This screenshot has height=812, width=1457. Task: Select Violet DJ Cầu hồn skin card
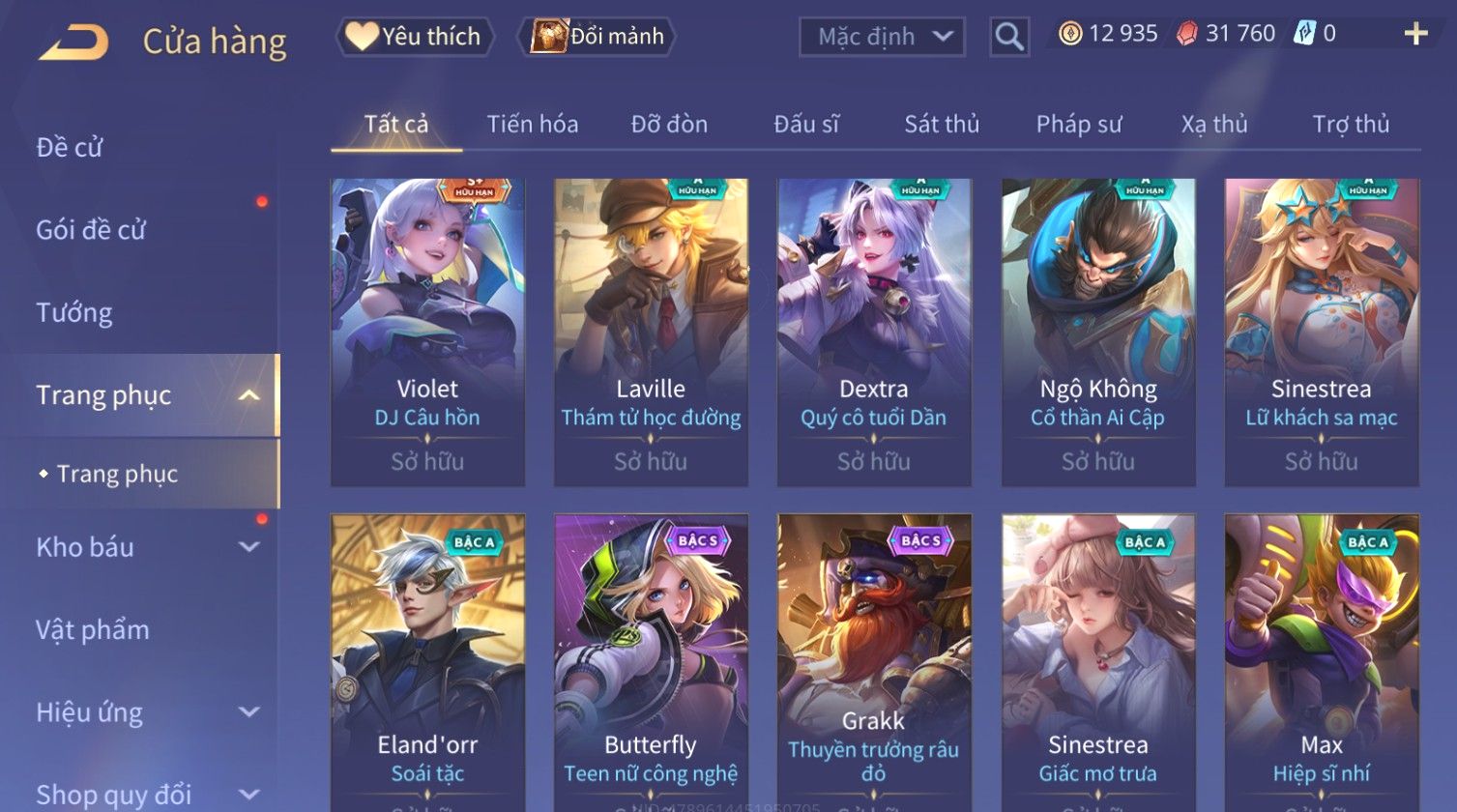427,332
